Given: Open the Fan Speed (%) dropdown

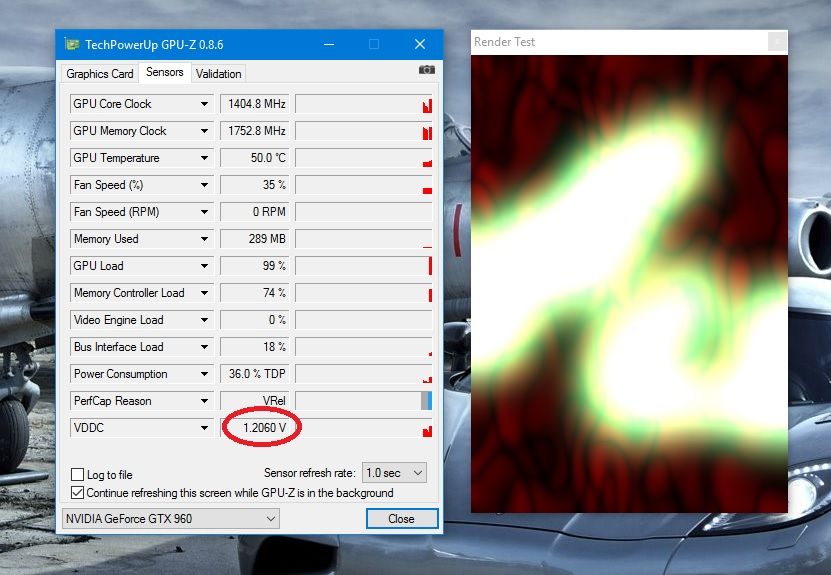Looking at the screenshot, I should pos(205,185).
